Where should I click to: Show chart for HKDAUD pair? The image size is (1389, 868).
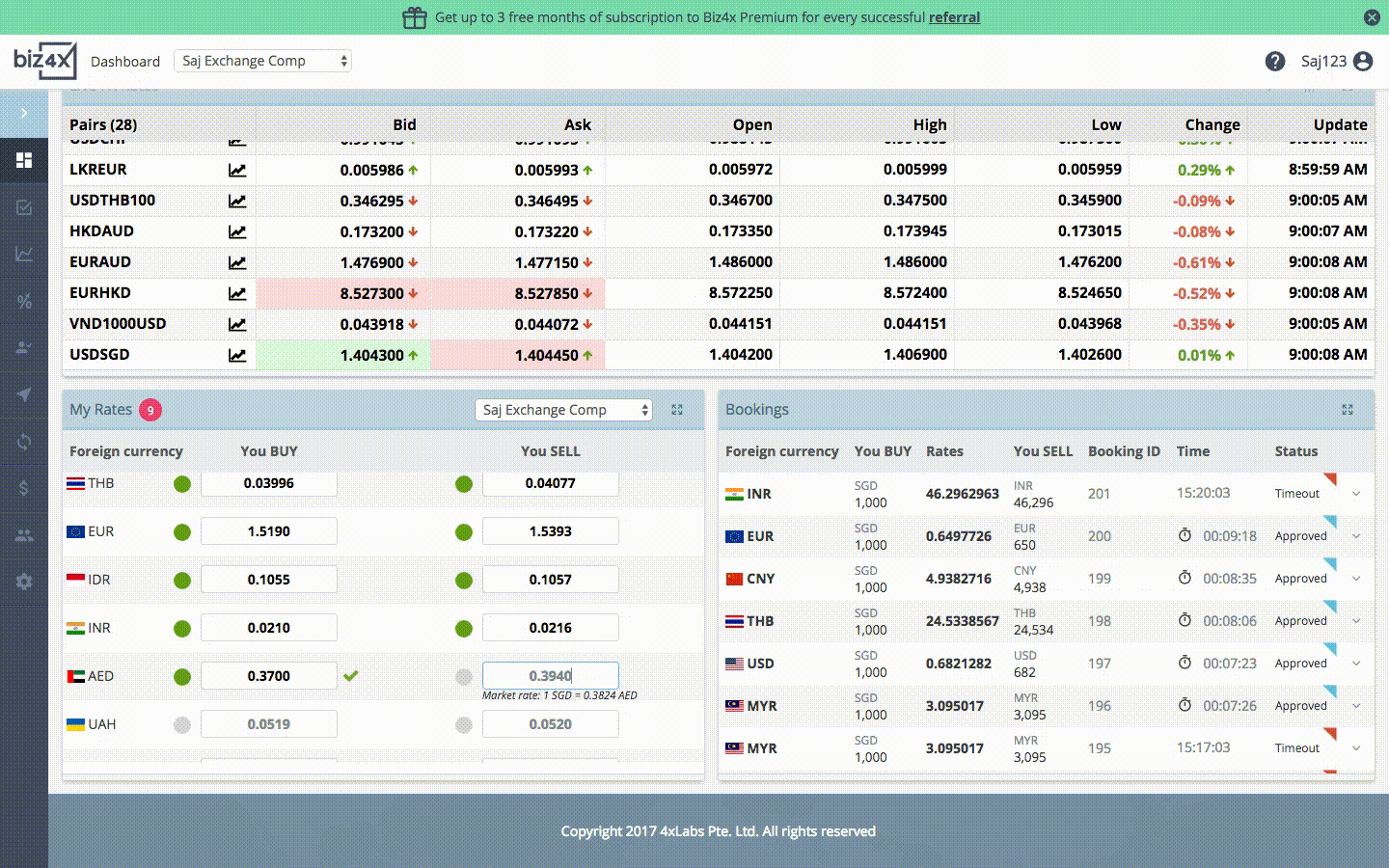[x=237, y=231]
